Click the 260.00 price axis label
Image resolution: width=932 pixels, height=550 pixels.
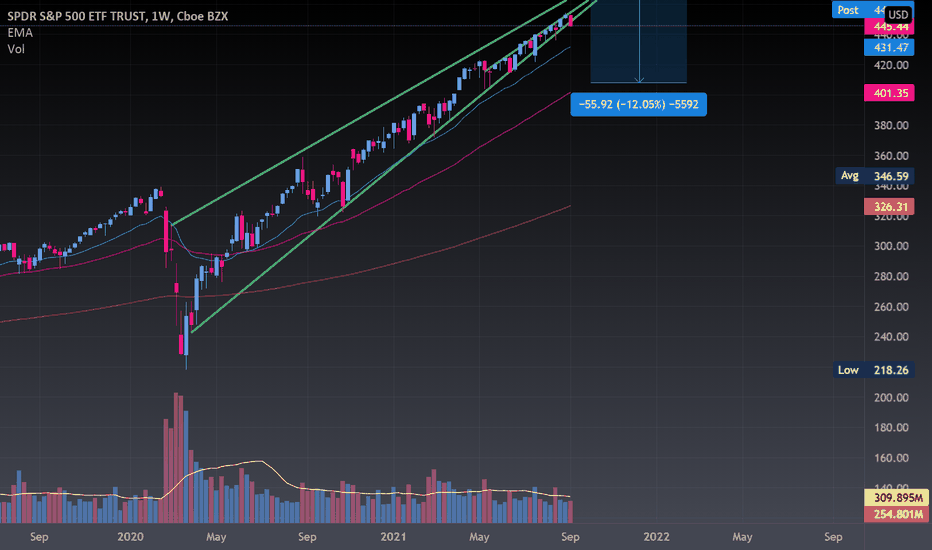click(891, 307)
